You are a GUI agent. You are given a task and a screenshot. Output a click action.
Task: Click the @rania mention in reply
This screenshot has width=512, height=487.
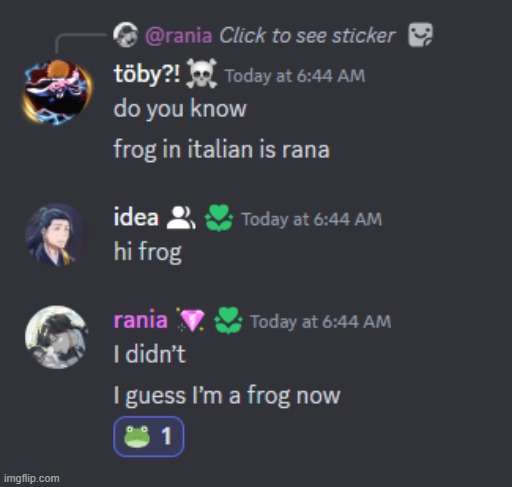point(178,36)
